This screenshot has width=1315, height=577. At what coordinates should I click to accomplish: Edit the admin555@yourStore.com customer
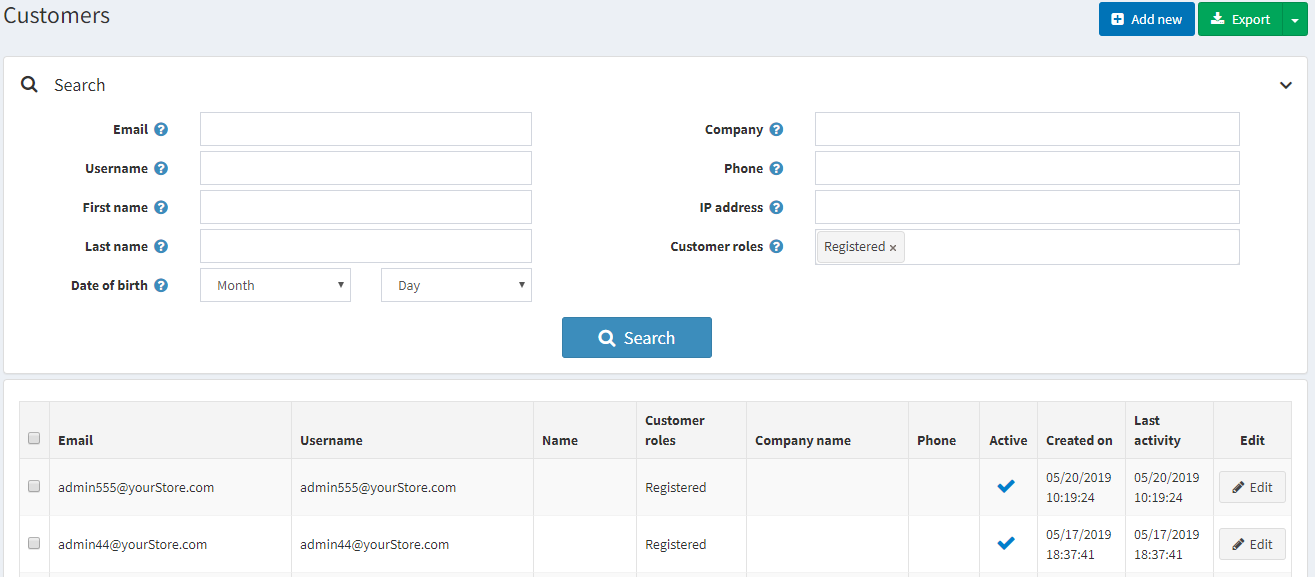1252,487
